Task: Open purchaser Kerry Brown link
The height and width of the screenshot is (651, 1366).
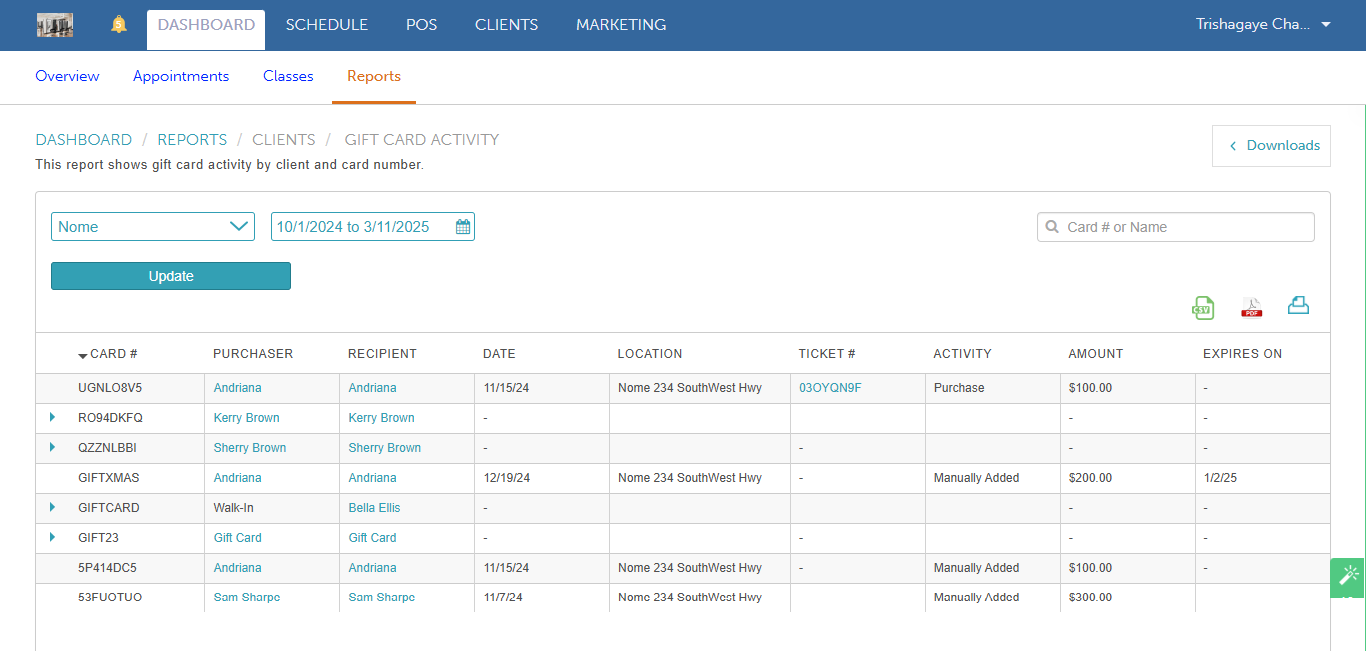Action: tap(247, 418)
